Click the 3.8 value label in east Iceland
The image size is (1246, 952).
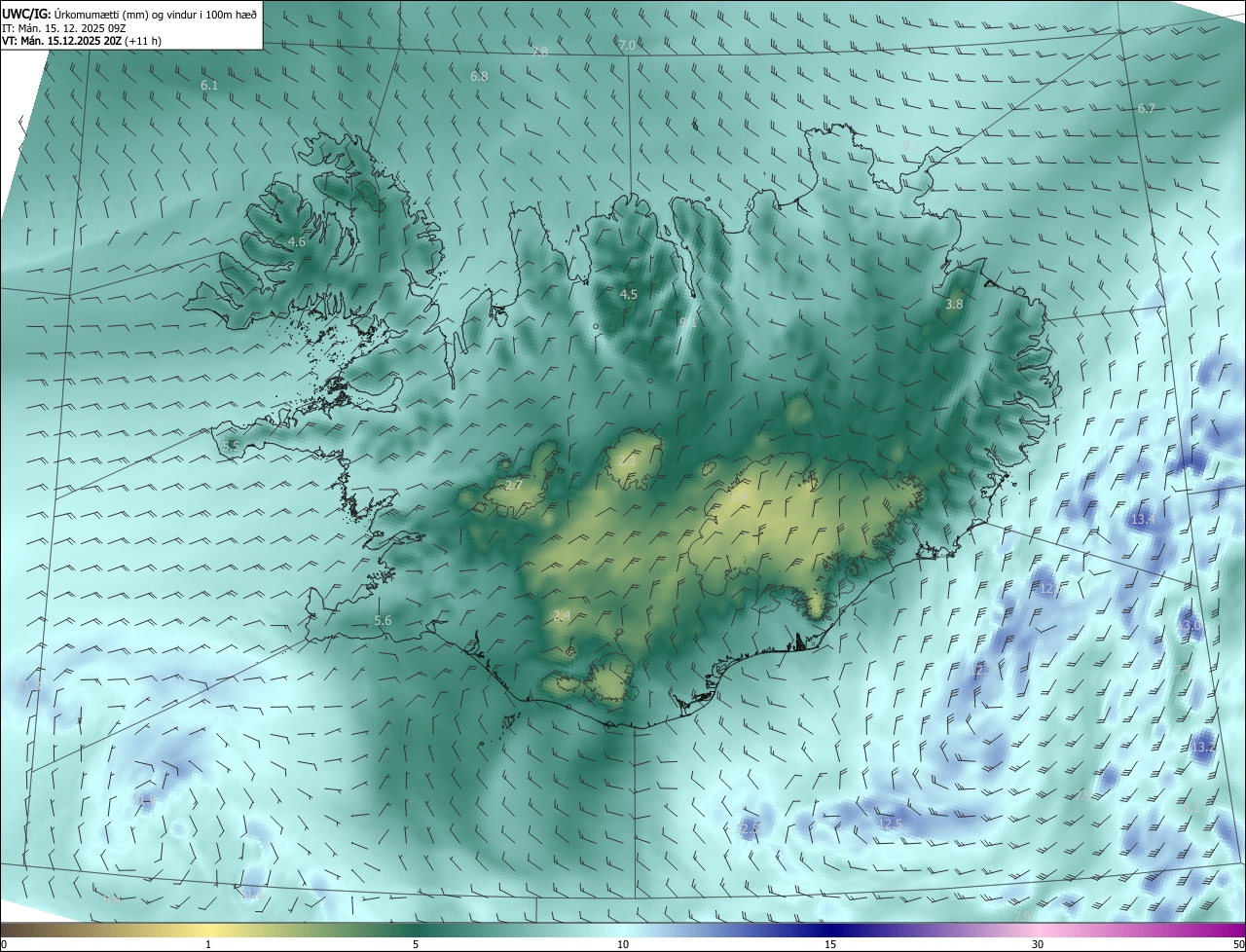[954, 305]
